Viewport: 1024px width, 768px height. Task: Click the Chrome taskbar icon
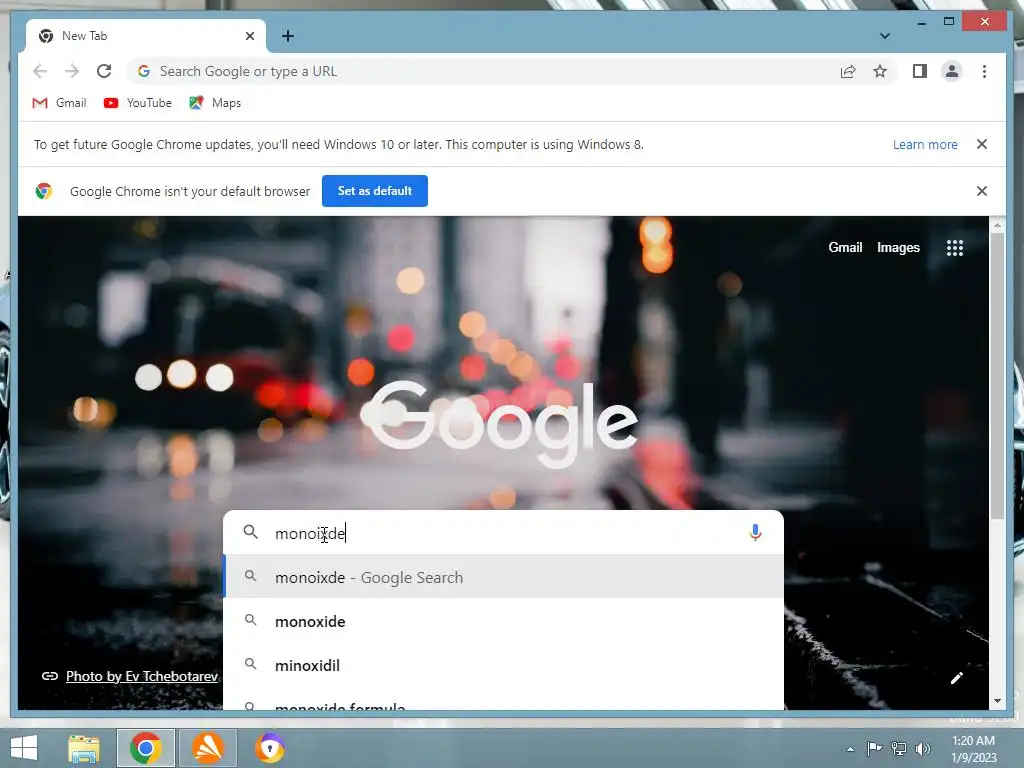(x=146, y=748)
